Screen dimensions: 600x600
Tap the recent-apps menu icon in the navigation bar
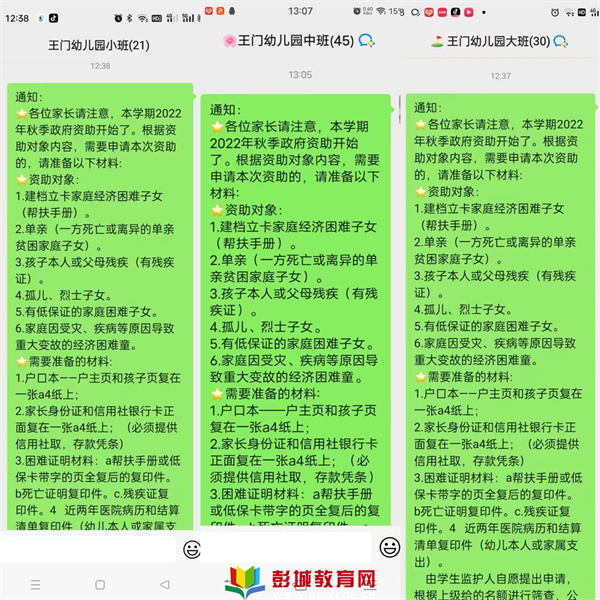[35, 584]
